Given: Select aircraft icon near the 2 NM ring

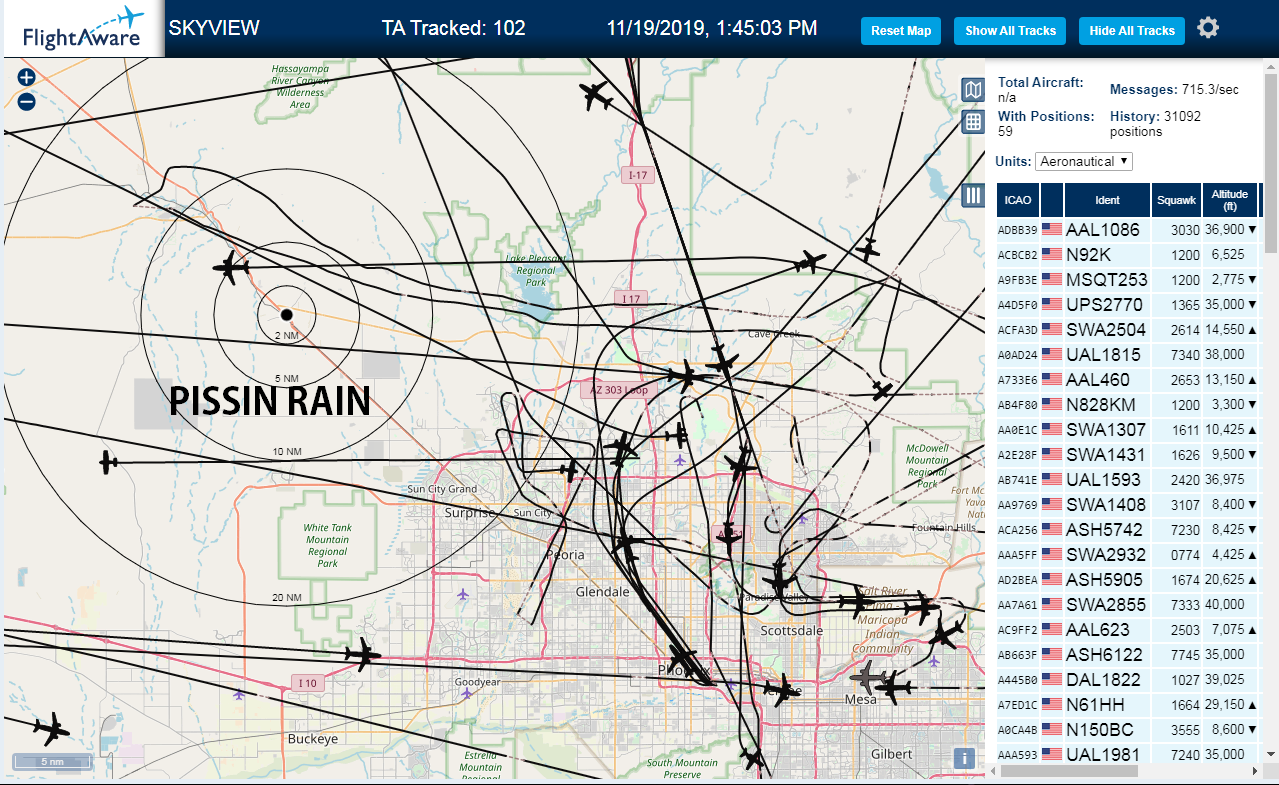Looking at the screenshot, I should 232,267.
